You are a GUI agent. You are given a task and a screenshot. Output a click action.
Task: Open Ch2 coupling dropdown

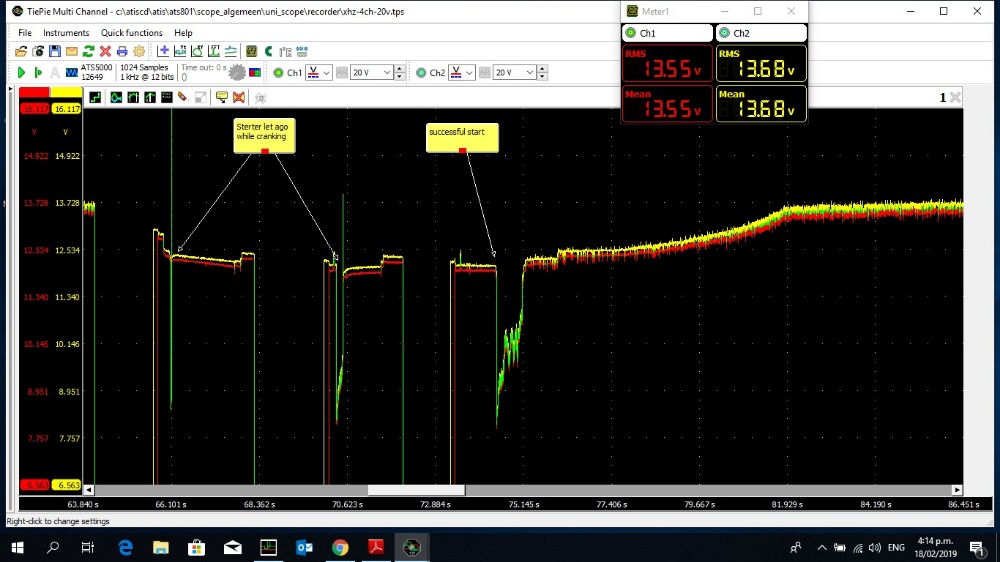(x=462, y=73)
